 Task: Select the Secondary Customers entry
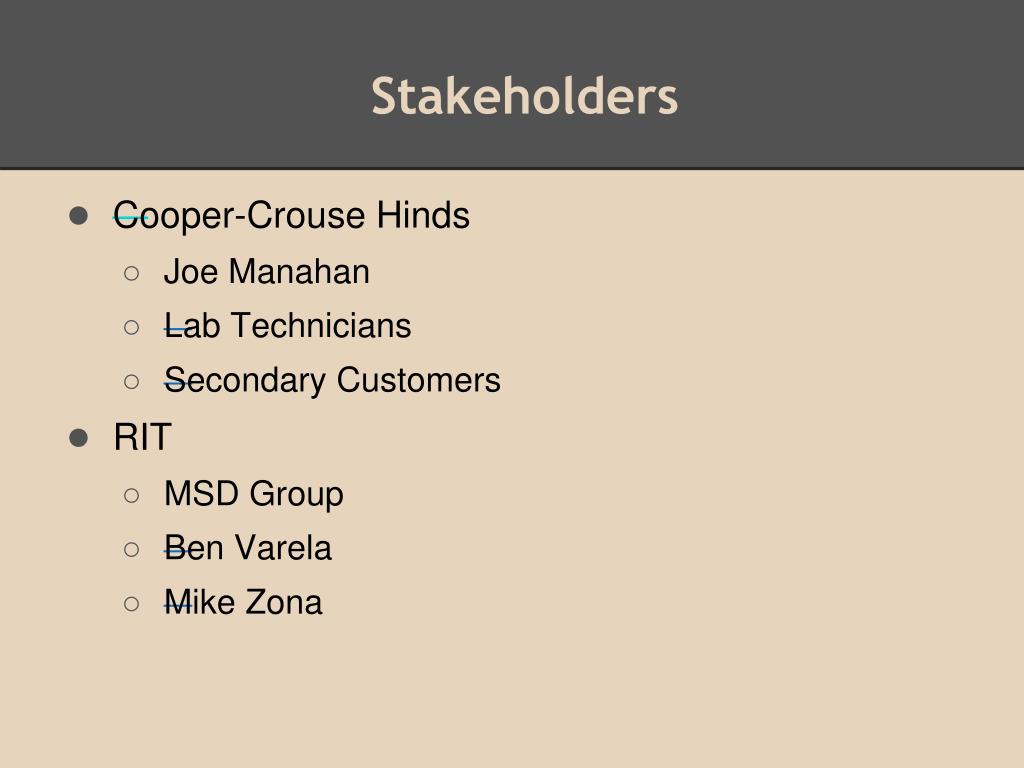pos(332,381)
